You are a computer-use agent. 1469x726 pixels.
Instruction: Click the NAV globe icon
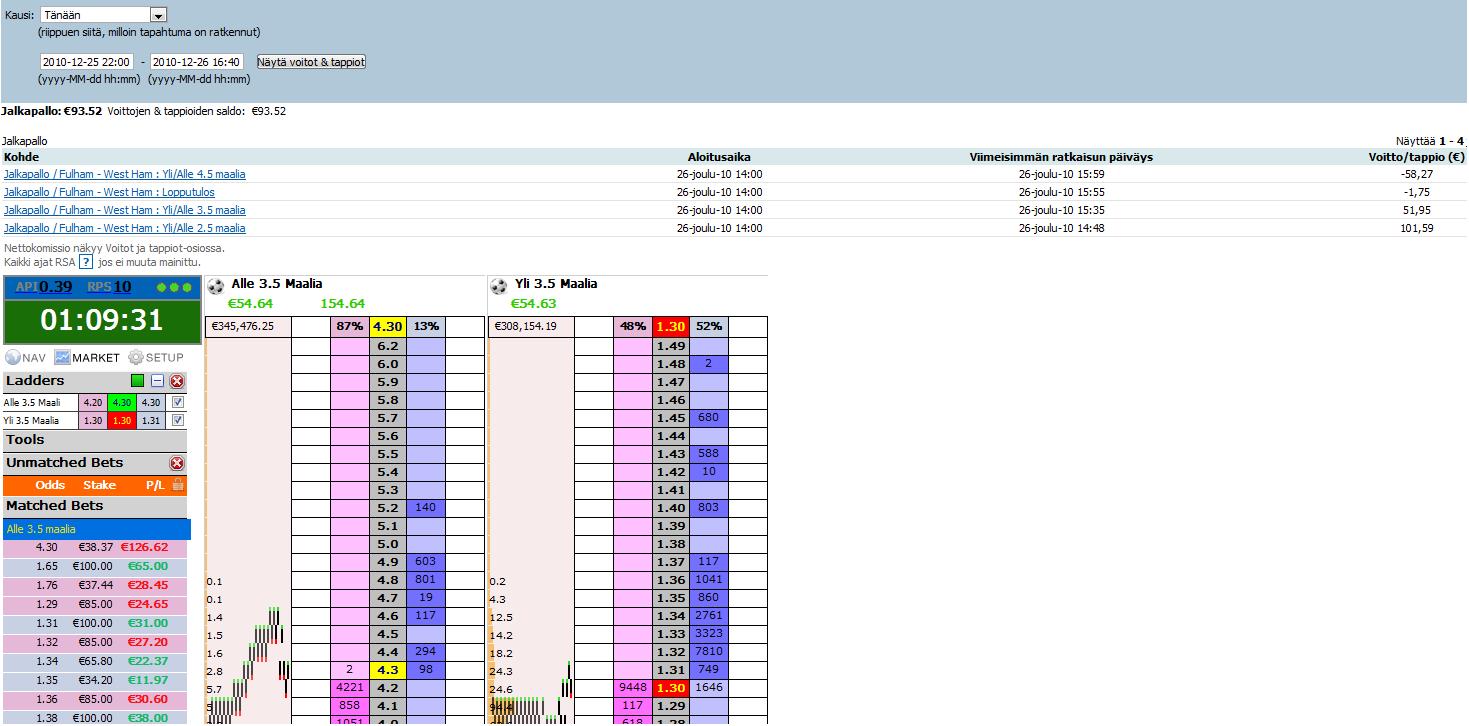click(13, 358)
